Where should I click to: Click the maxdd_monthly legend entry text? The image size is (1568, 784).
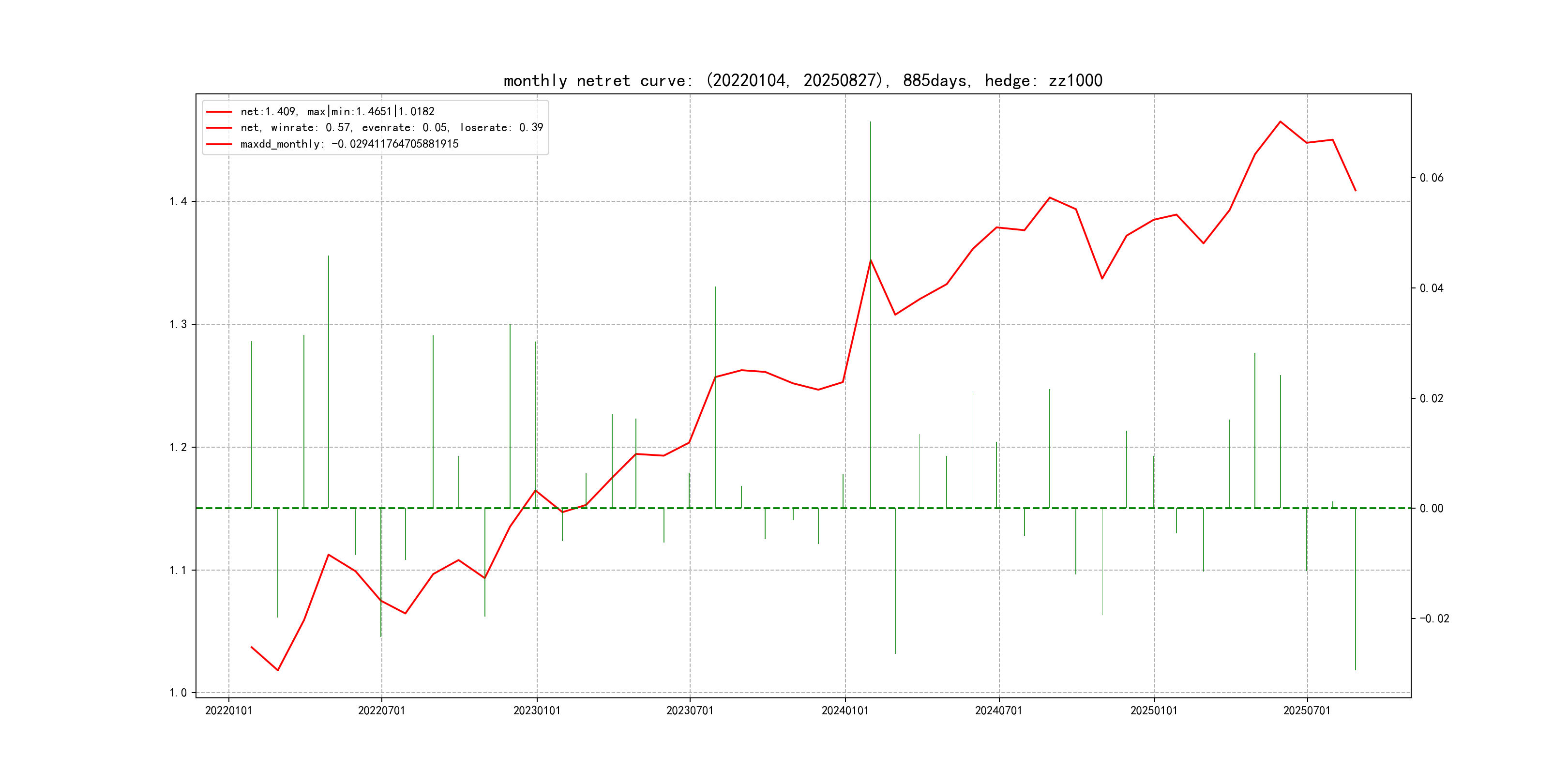tap(349, 144)
